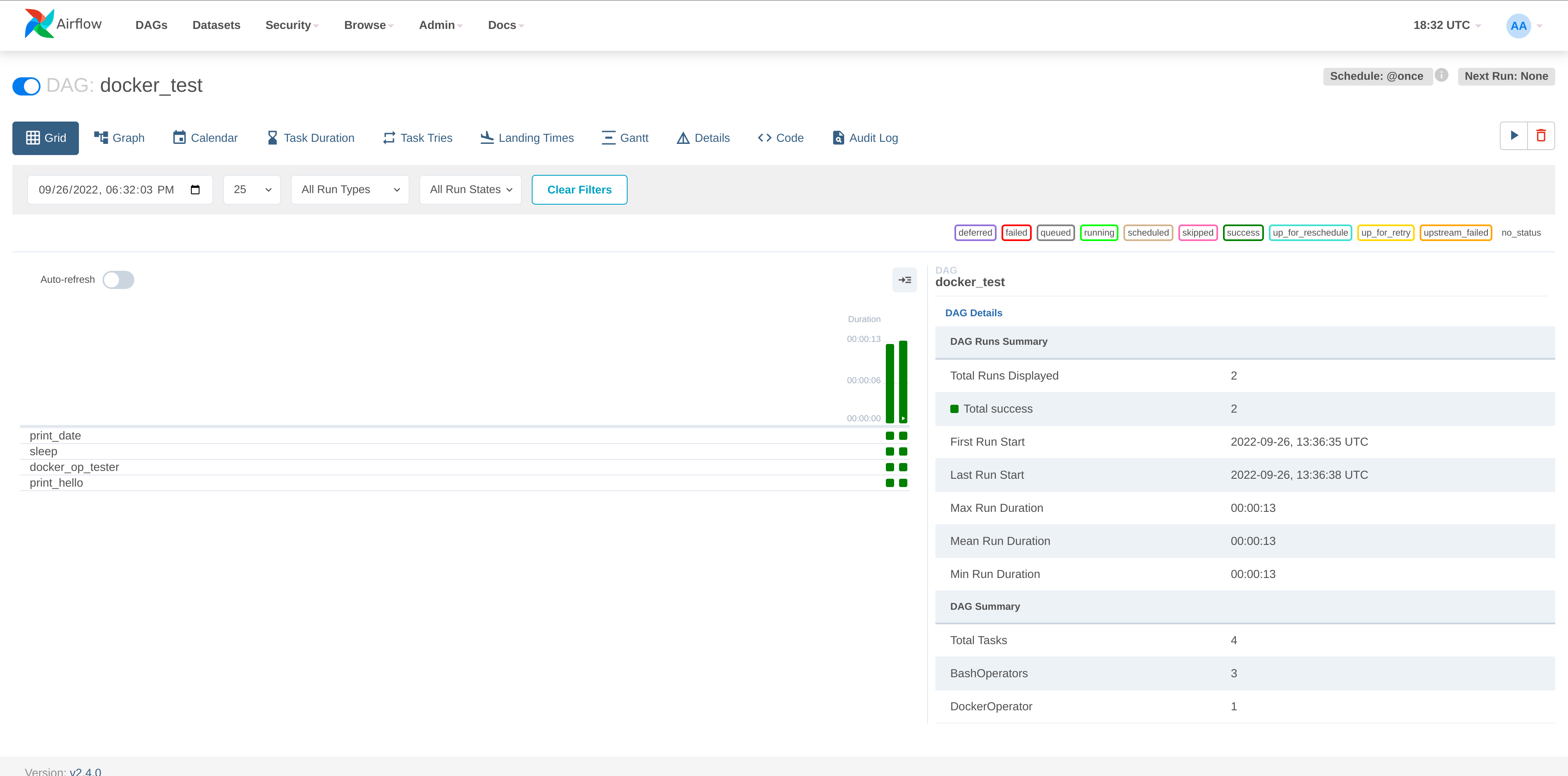
Task: Expand the All Run Types dropdown
Action: click(x=350, y=190)
